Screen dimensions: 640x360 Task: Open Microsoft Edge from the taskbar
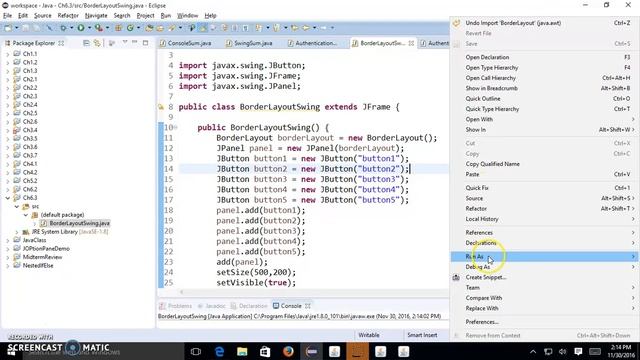point(219,351)
